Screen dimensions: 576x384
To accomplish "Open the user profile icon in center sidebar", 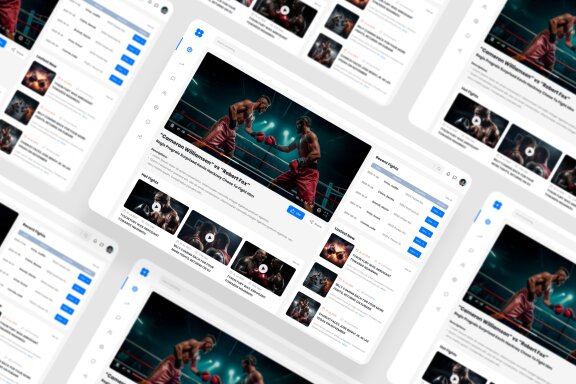I will [165, 93].
